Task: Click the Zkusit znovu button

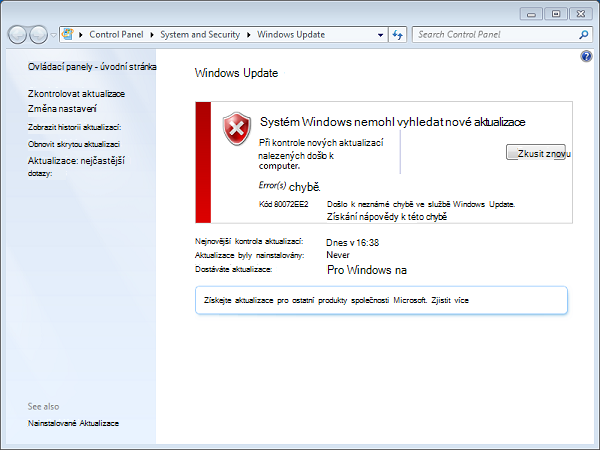Action: (x=536, y=152)
